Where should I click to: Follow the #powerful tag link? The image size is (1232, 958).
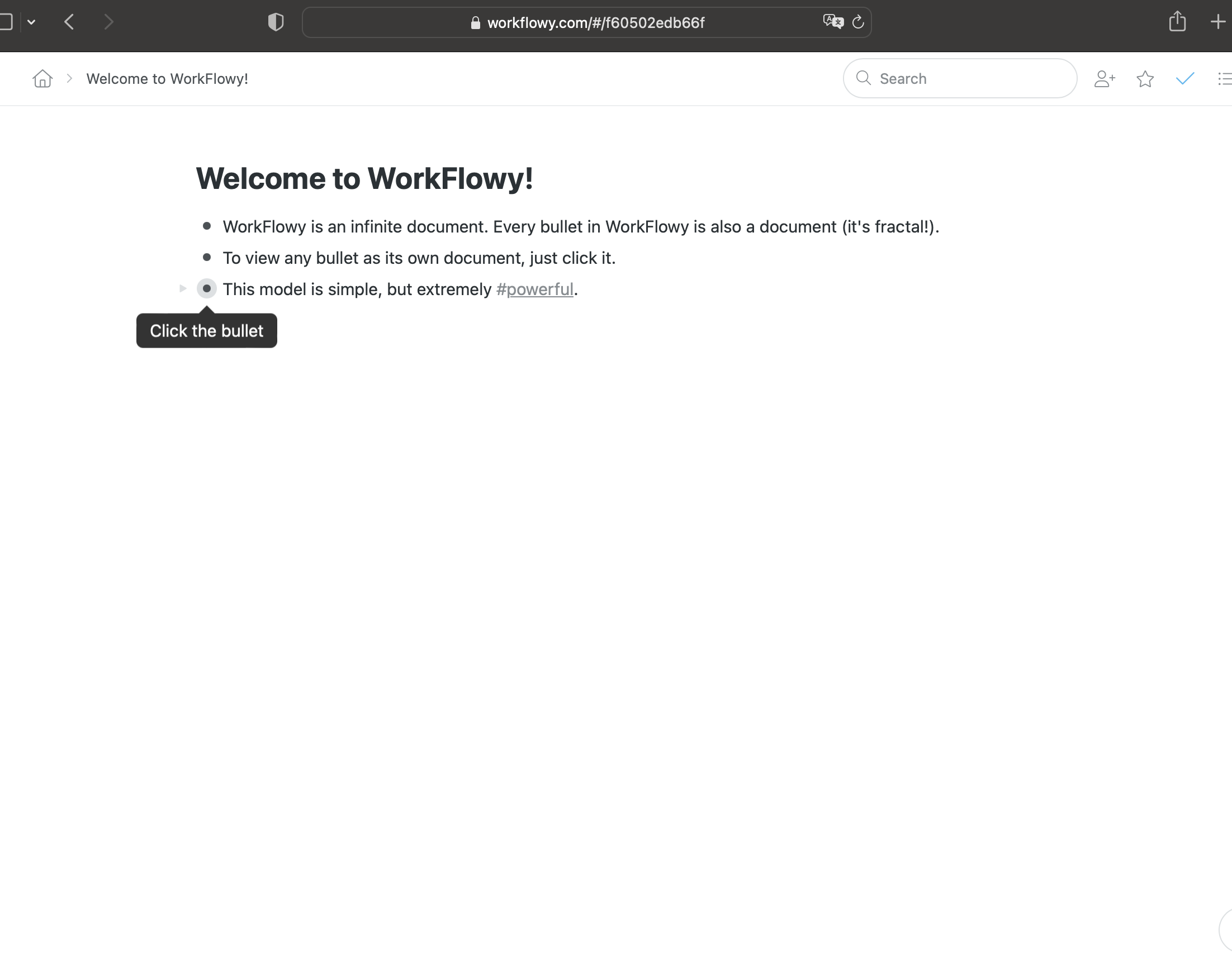pyautogui.click(x=534, y=290)
